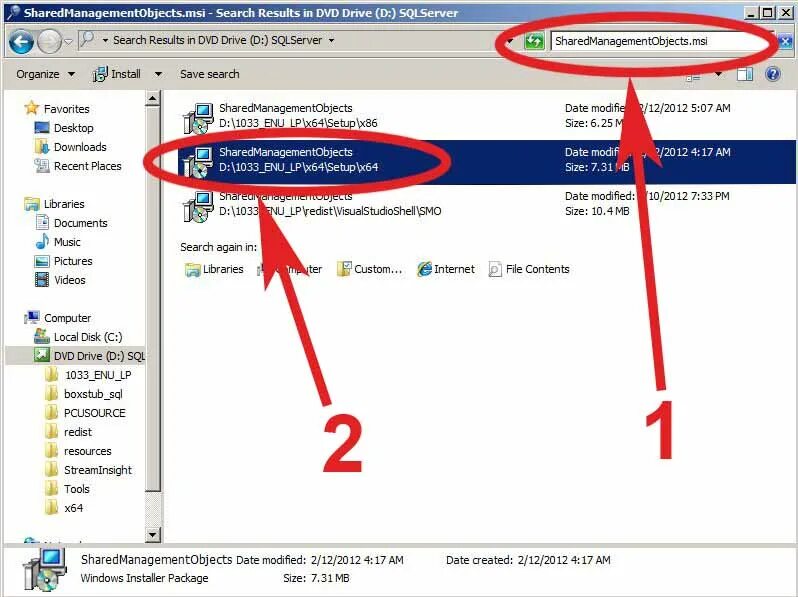Search again on the Internet

coord(446,269)
